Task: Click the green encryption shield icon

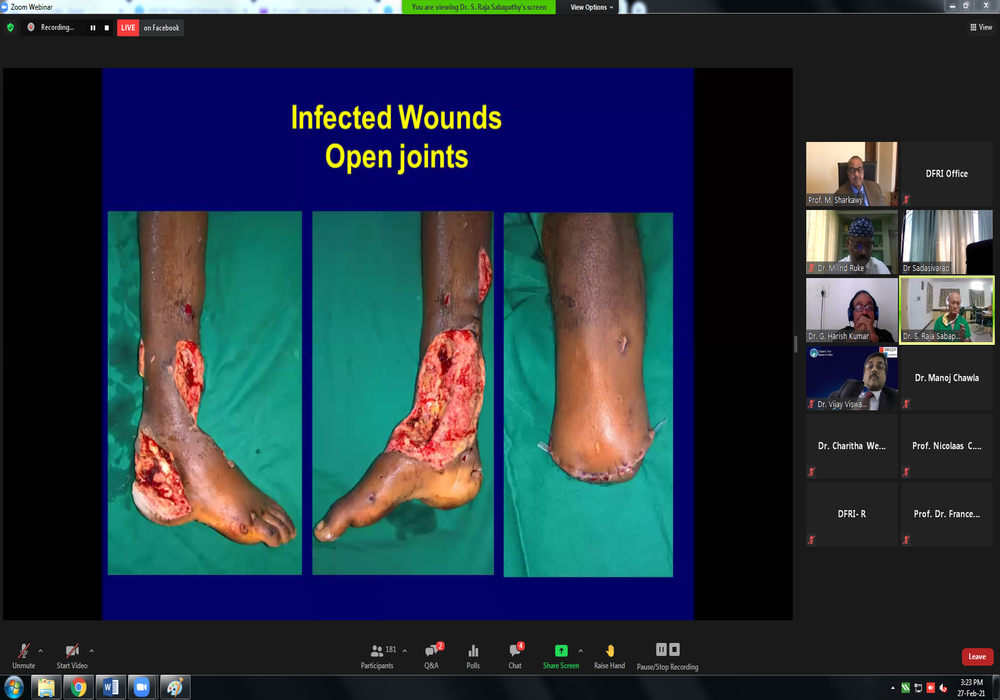Action: click(11, 28)
